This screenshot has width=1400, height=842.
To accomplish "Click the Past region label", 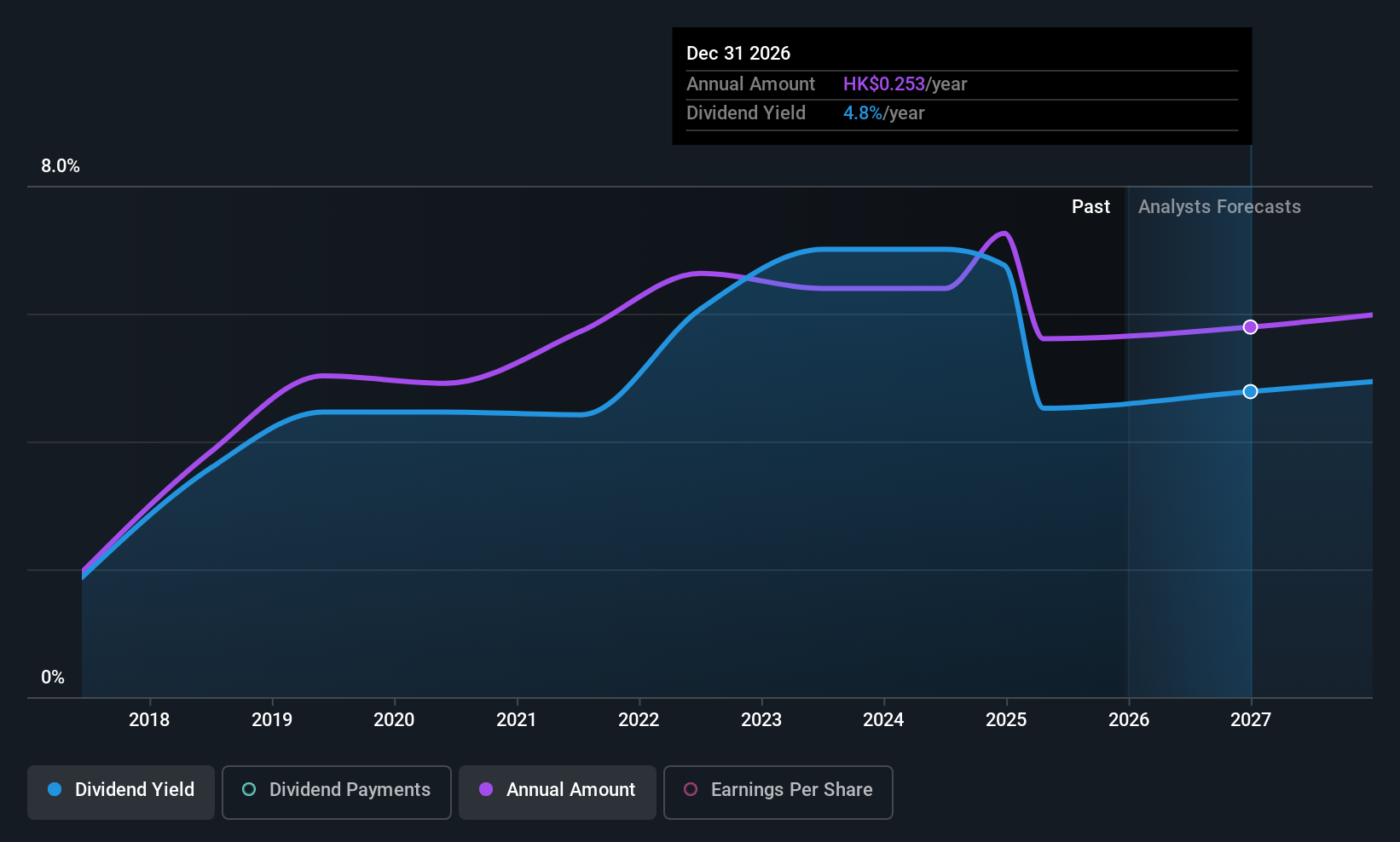I will 1090,207.
